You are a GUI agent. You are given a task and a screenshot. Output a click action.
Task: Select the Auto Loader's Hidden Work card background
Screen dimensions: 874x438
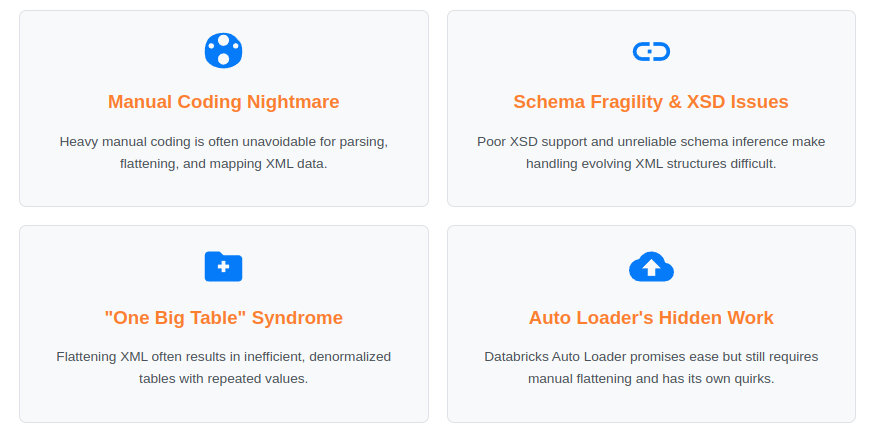(651, 324)
